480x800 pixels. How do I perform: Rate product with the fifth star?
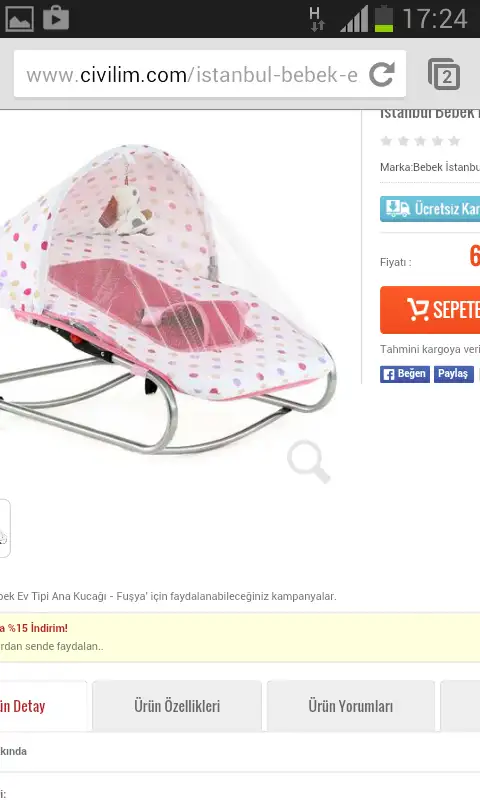coord(454,141)
